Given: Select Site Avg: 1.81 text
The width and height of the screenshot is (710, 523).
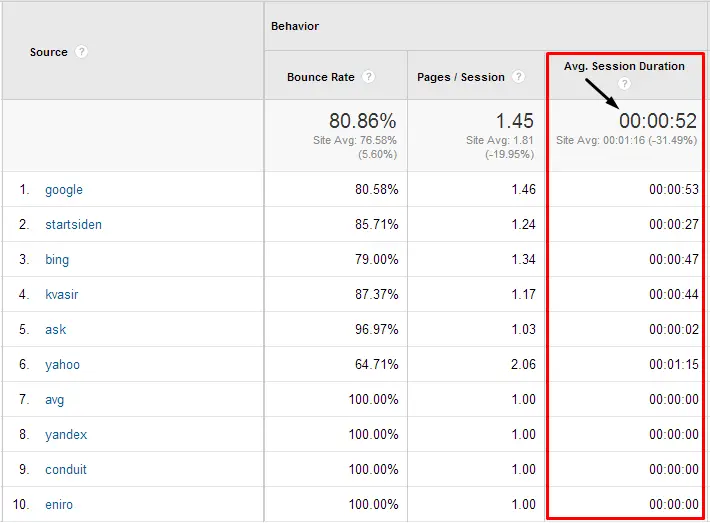Looking at the screenshot, I should click(500, 140).
